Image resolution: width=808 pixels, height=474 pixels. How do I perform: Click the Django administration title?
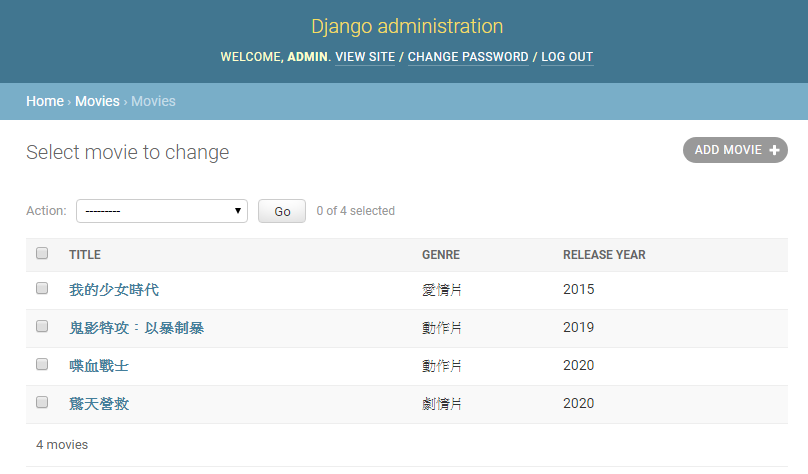tap(407, 26)
